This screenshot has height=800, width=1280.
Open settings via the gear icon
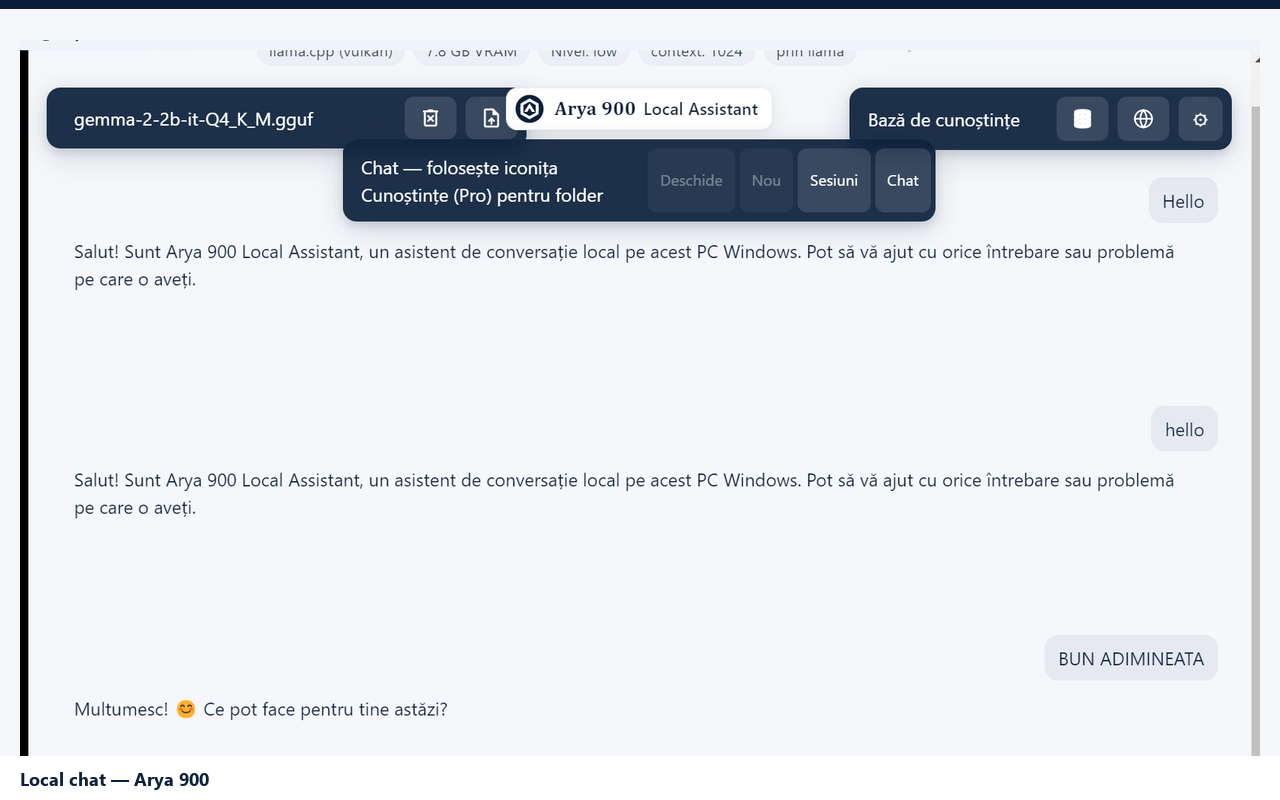click(x=1200, y=119)
